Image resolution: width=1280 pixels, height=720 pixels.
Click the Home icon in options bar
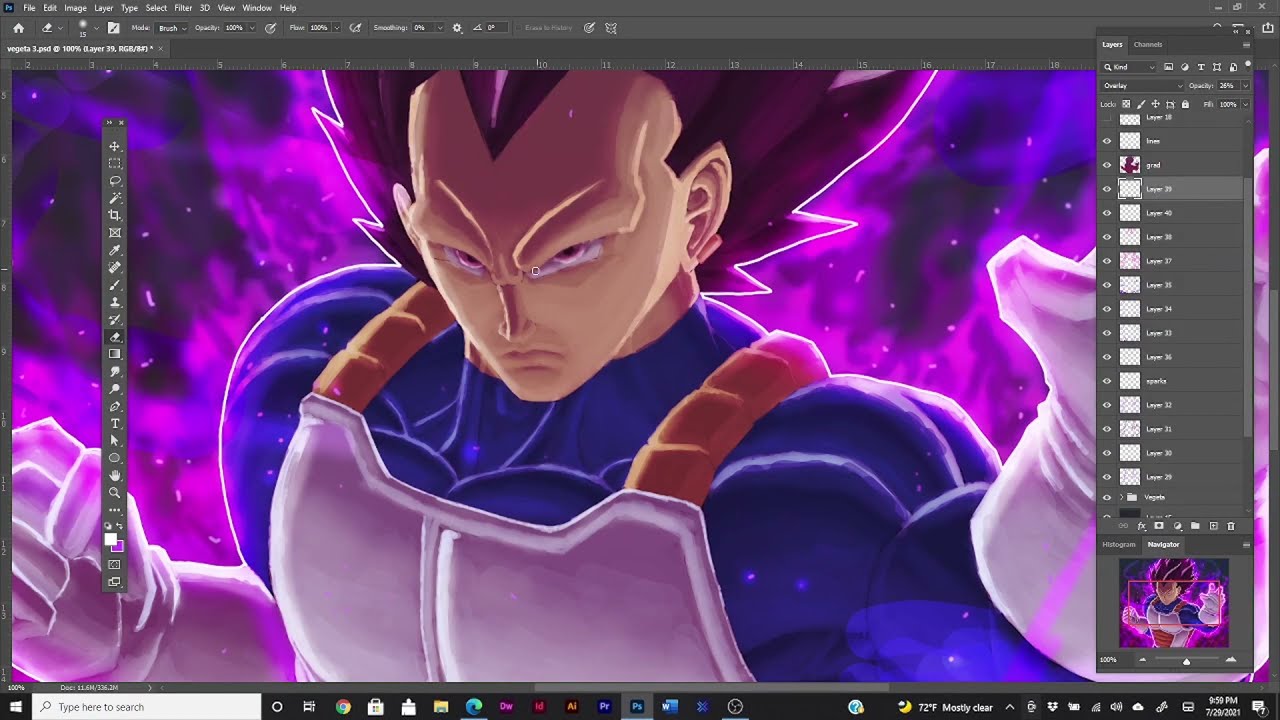pyautogui.click(x=18, y=28)
